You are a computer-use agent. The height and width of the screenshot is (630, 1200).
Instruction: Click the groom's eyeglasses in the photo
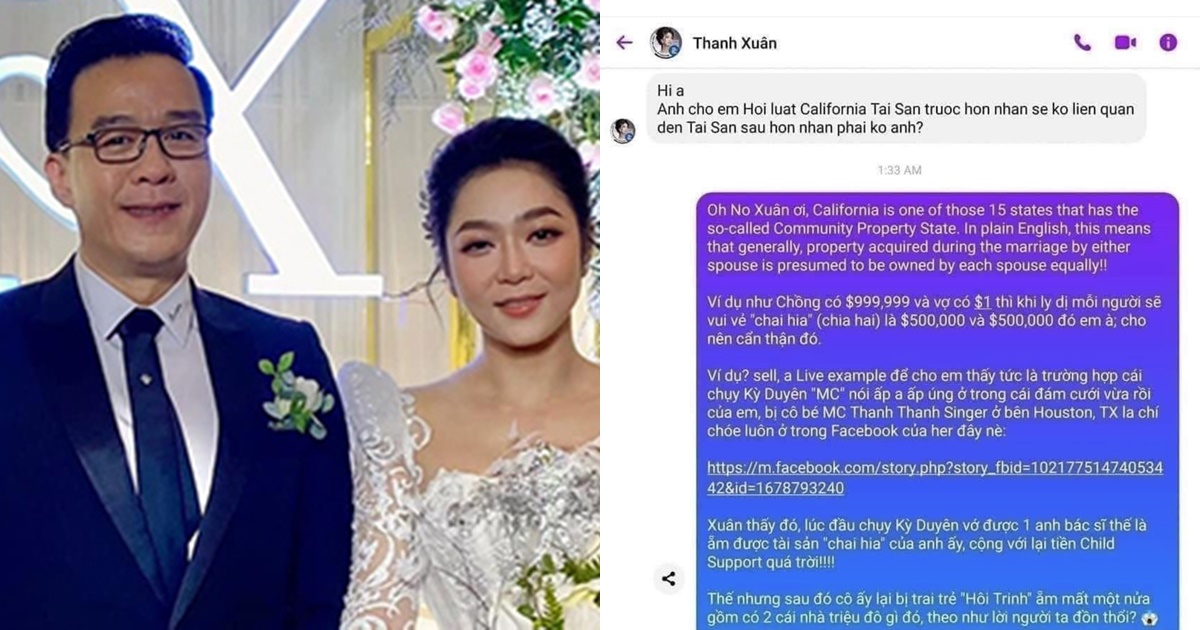(134, 143)
